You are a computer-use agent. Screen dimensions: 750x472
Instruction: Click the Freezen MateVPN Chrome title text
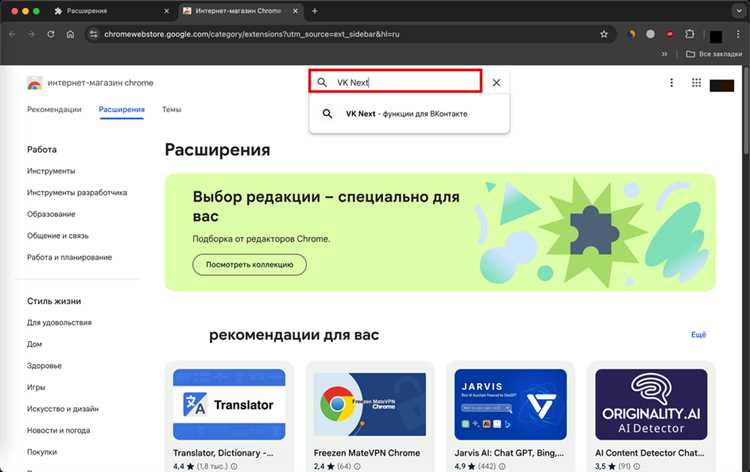coord(367,452)
